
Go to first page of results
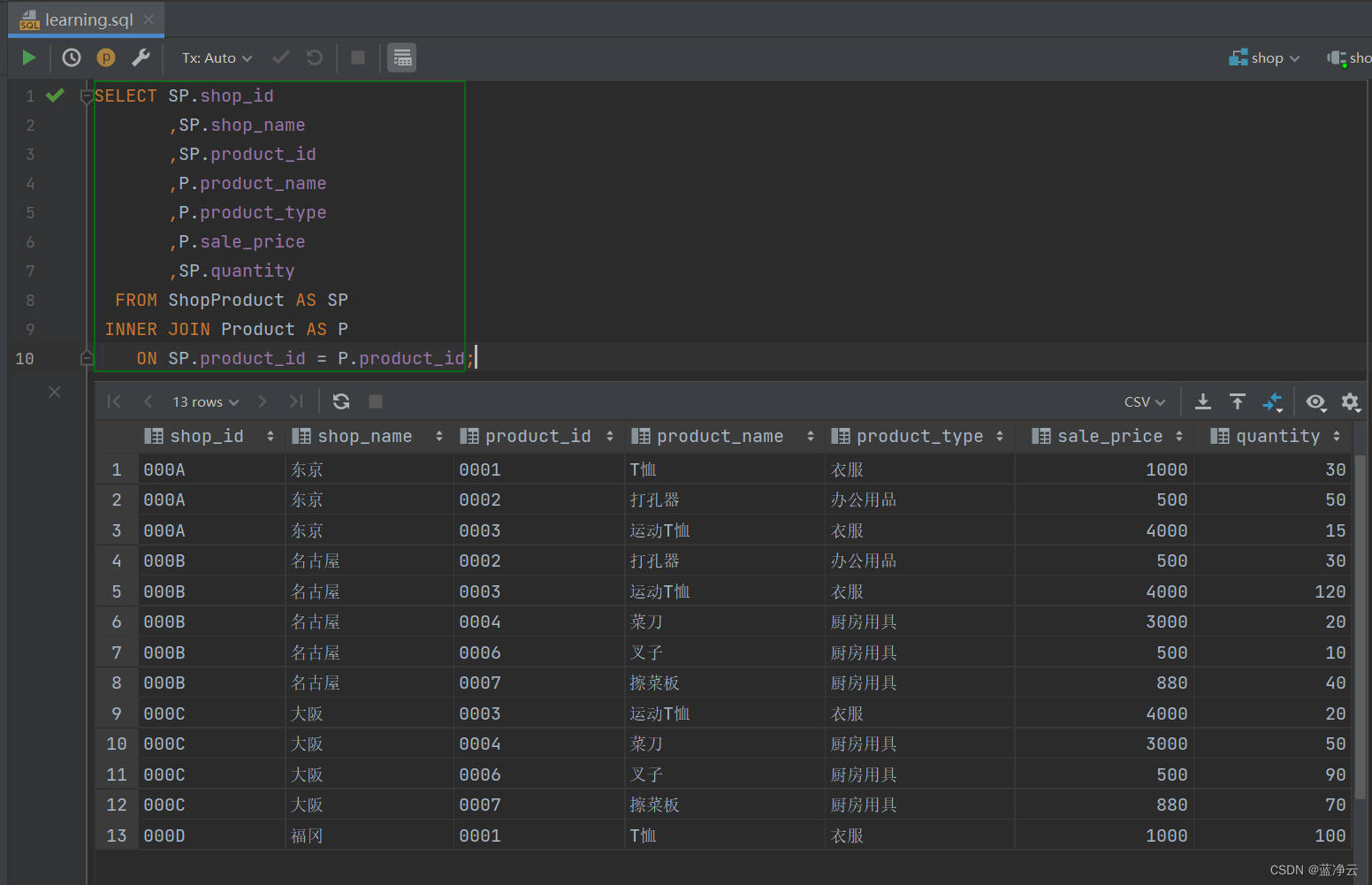[x=114, y=401]
